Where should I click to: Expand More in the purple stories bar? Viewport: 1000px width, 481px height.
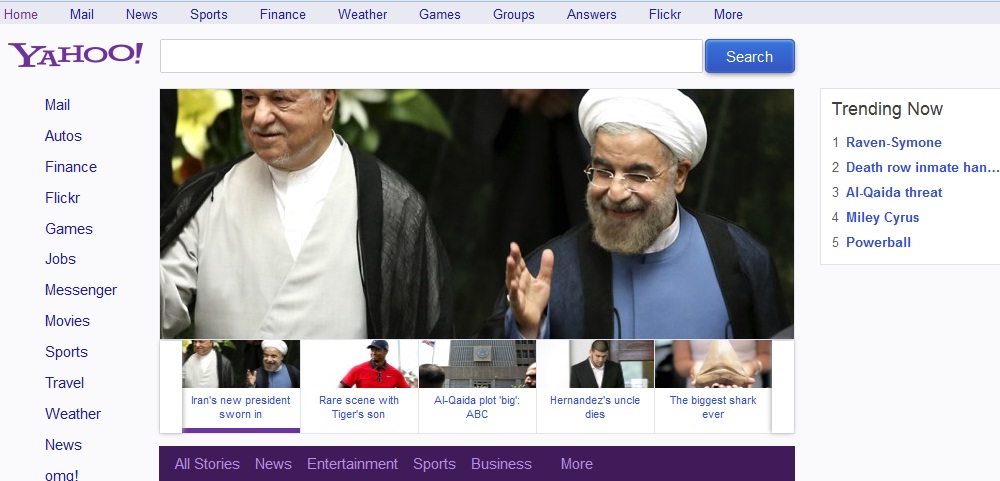coord(576,464)
